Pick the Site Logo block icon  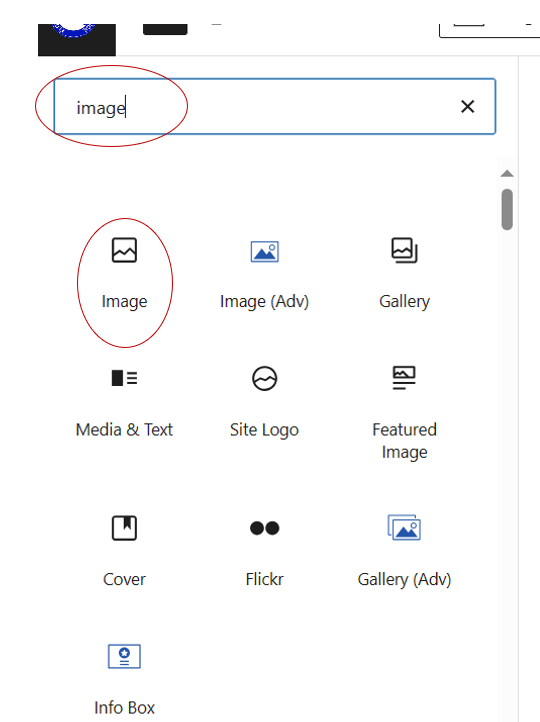[265, 378]
